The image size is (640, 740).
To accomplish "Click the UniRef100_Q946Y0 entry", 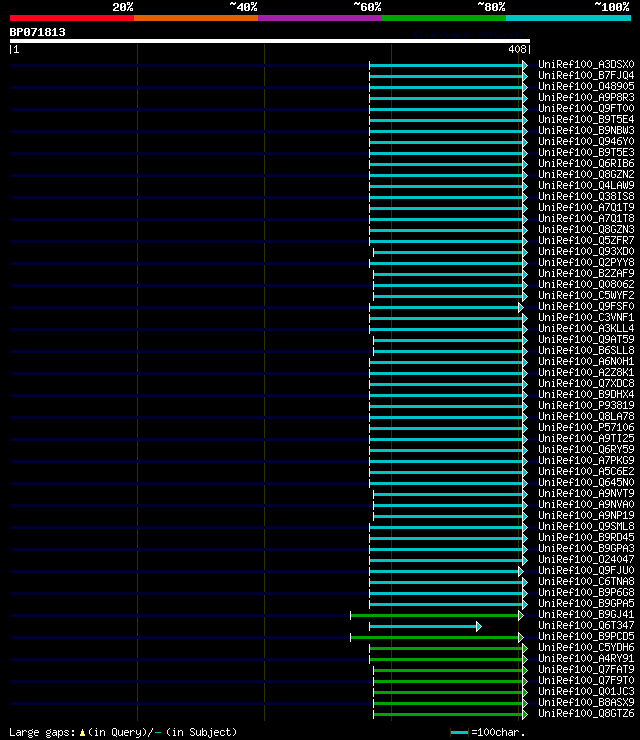I will pyautogui.click(x=586, y=142).
